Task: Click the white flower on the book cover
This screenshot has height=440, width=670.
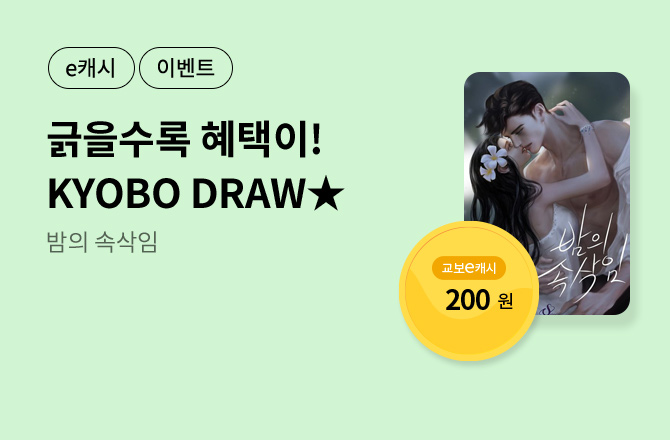Action: click(493, 161)
